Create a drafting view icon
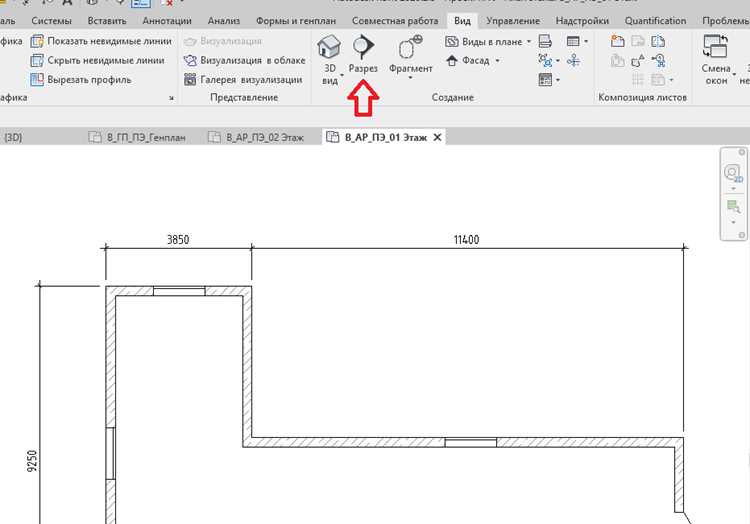Image resolution: width=750 pixels, height=524 pixels. click(x=545, y=41)
